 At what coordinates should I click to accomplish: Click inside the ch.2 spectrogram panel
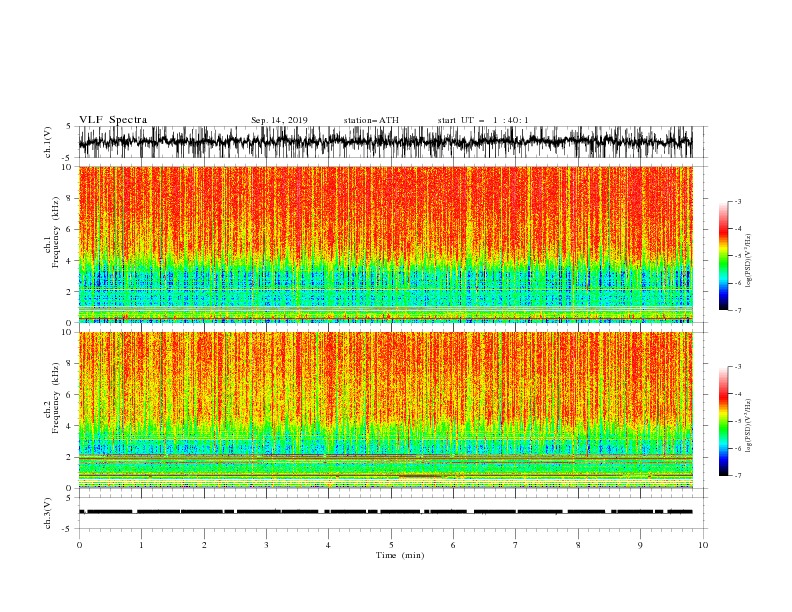385,410
